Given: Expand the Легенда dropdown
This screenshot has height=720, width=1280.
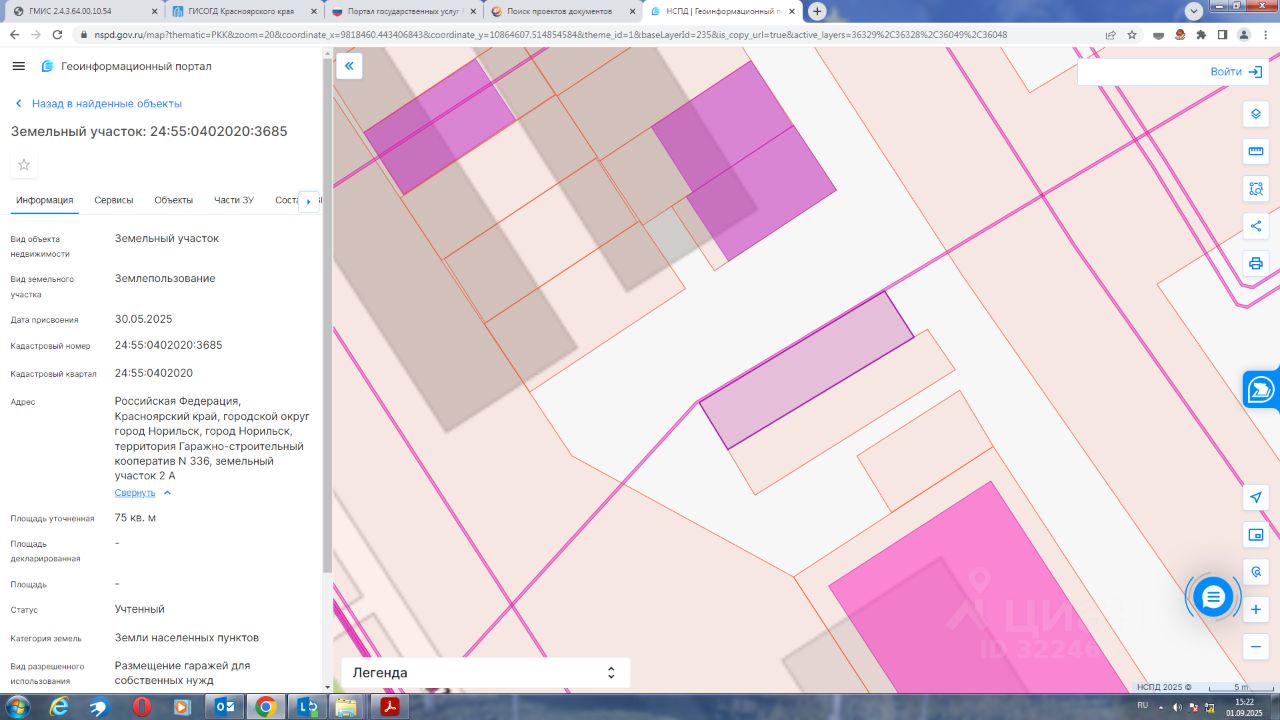Looking at the screenshot, I should pos(485,673).
